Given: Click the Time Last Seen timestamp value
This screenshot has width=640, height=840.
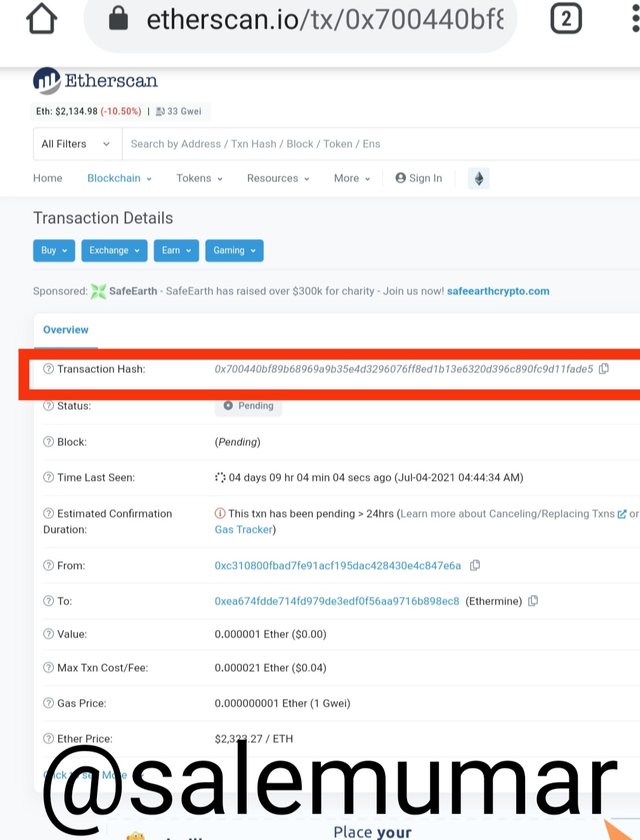Looking at the screenshot, I should 375,478.
